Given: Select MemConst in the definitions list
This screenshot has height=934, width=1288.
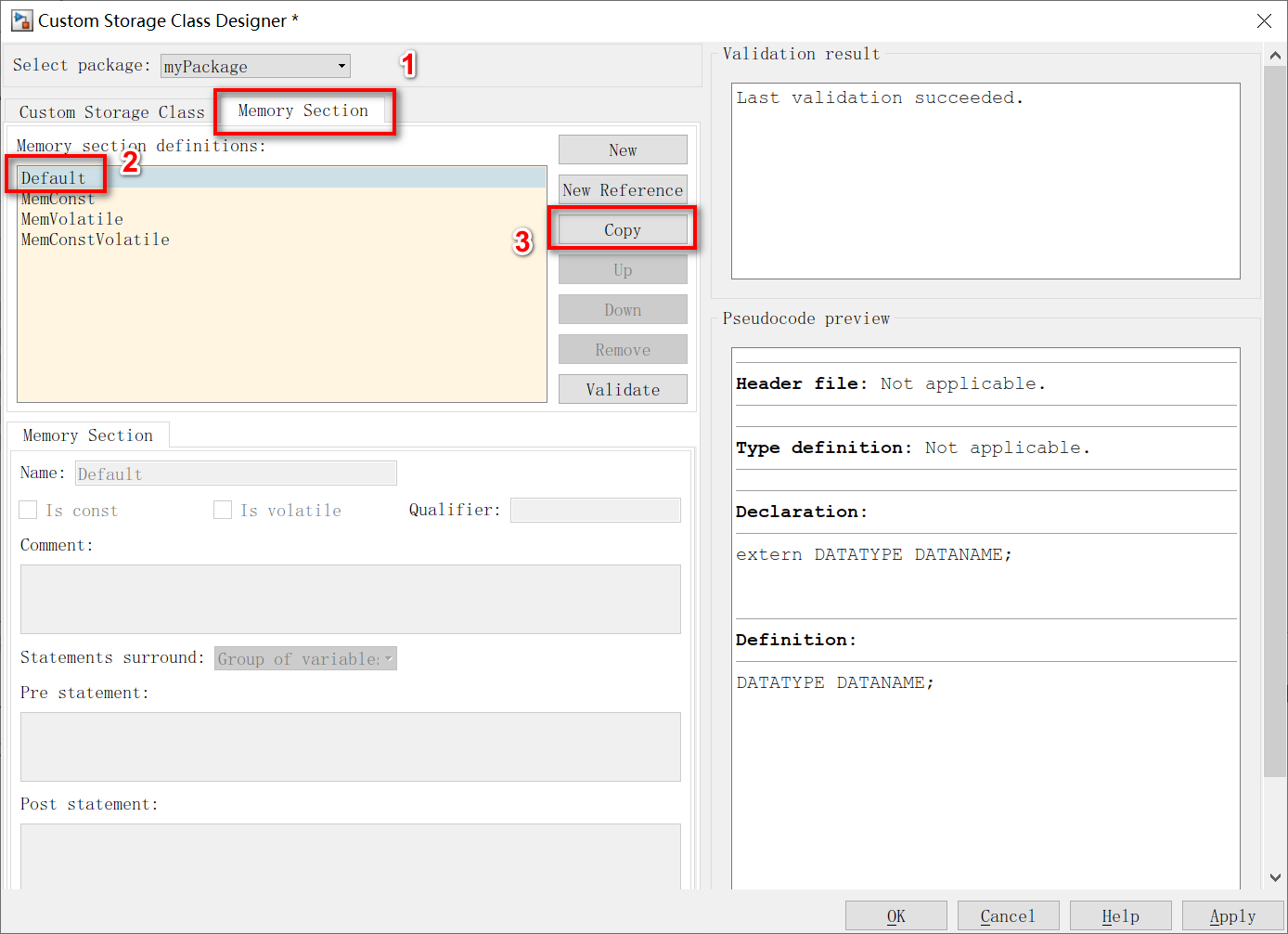Looking at the screenshot, I should pyautogui.click(x=58, y=199).
